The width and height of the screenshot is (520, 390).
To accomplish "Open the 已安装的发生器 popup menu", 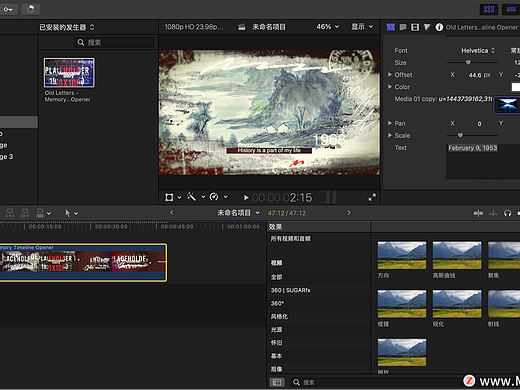I will (x=67, y=27).
